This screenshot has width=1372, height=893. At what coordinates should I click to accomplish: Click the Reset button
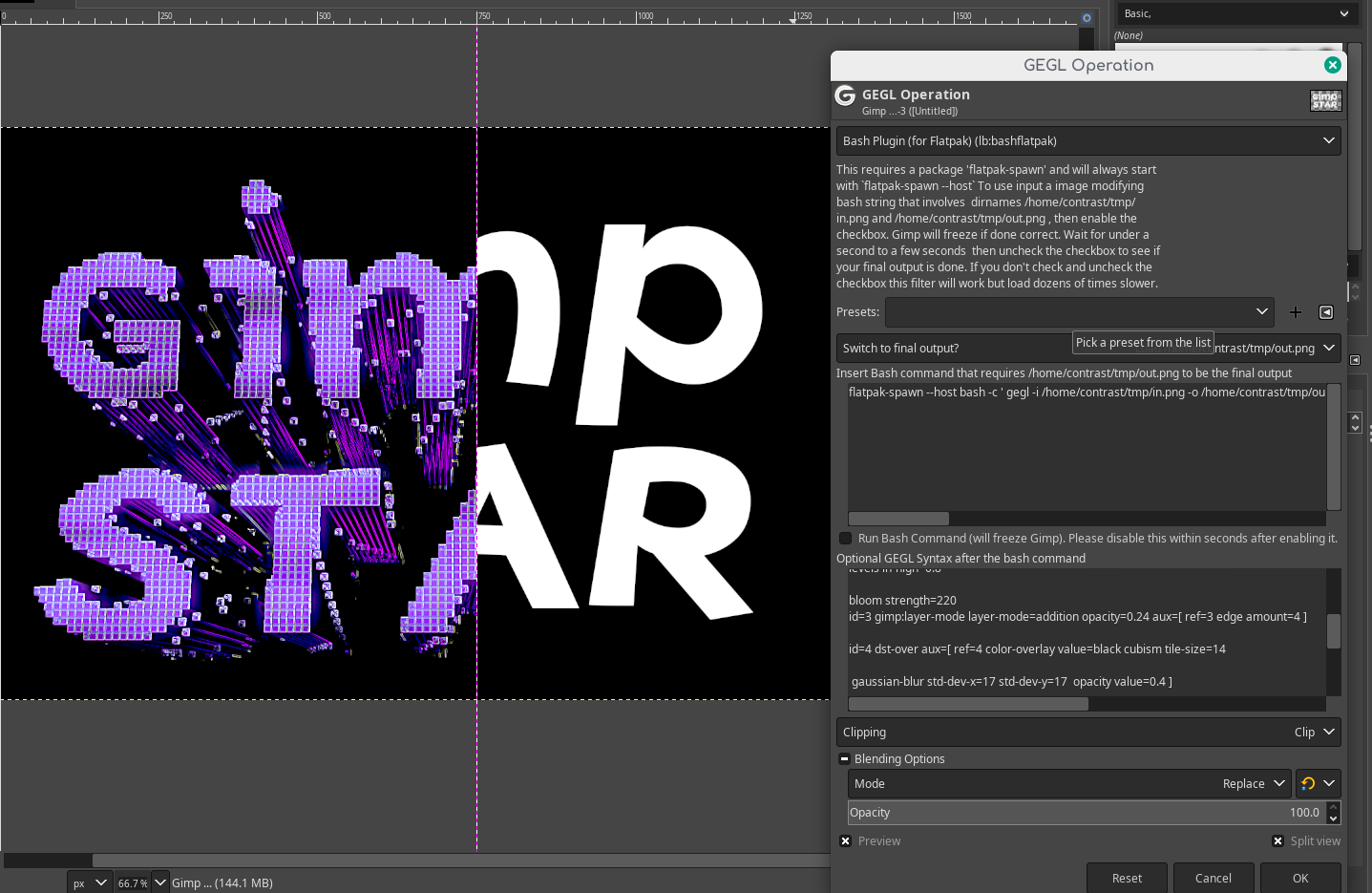(1127, 878)
